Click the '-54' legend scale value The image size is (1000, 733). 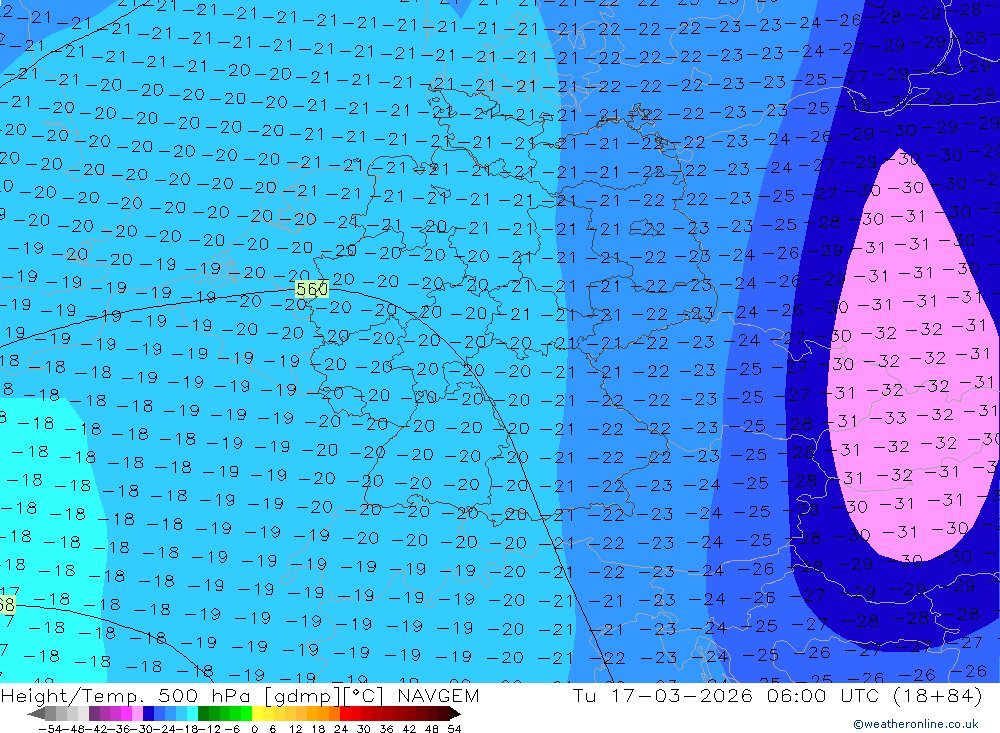pos(51,729)
